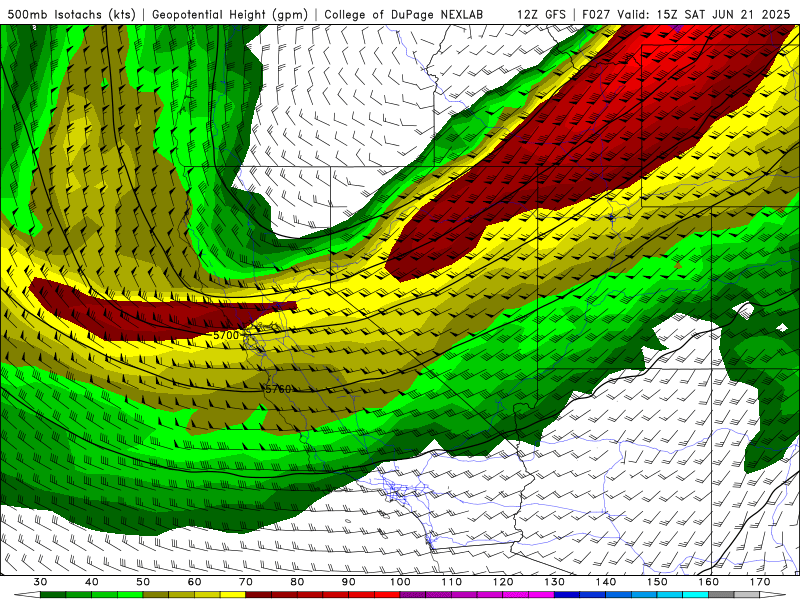Select the dark purple 100-105 kt legend swatch
Screen dimensions: 800x600
413,594
